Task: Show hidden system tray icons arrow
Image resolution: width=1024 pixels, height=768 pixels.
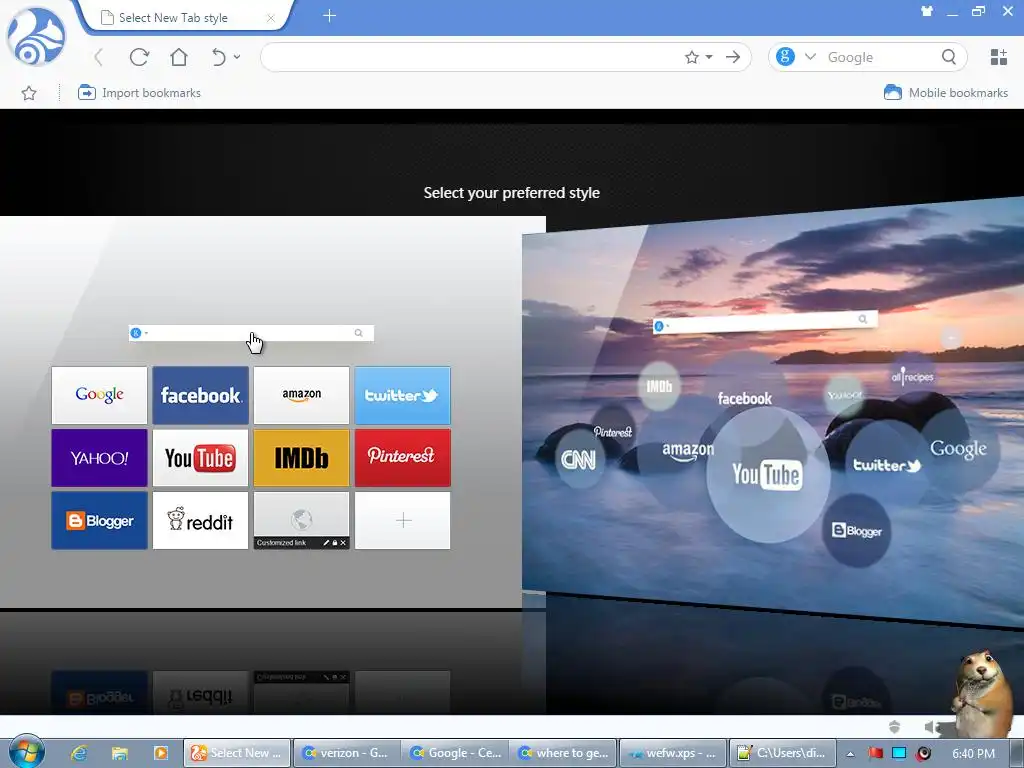Action: [850, 754]
